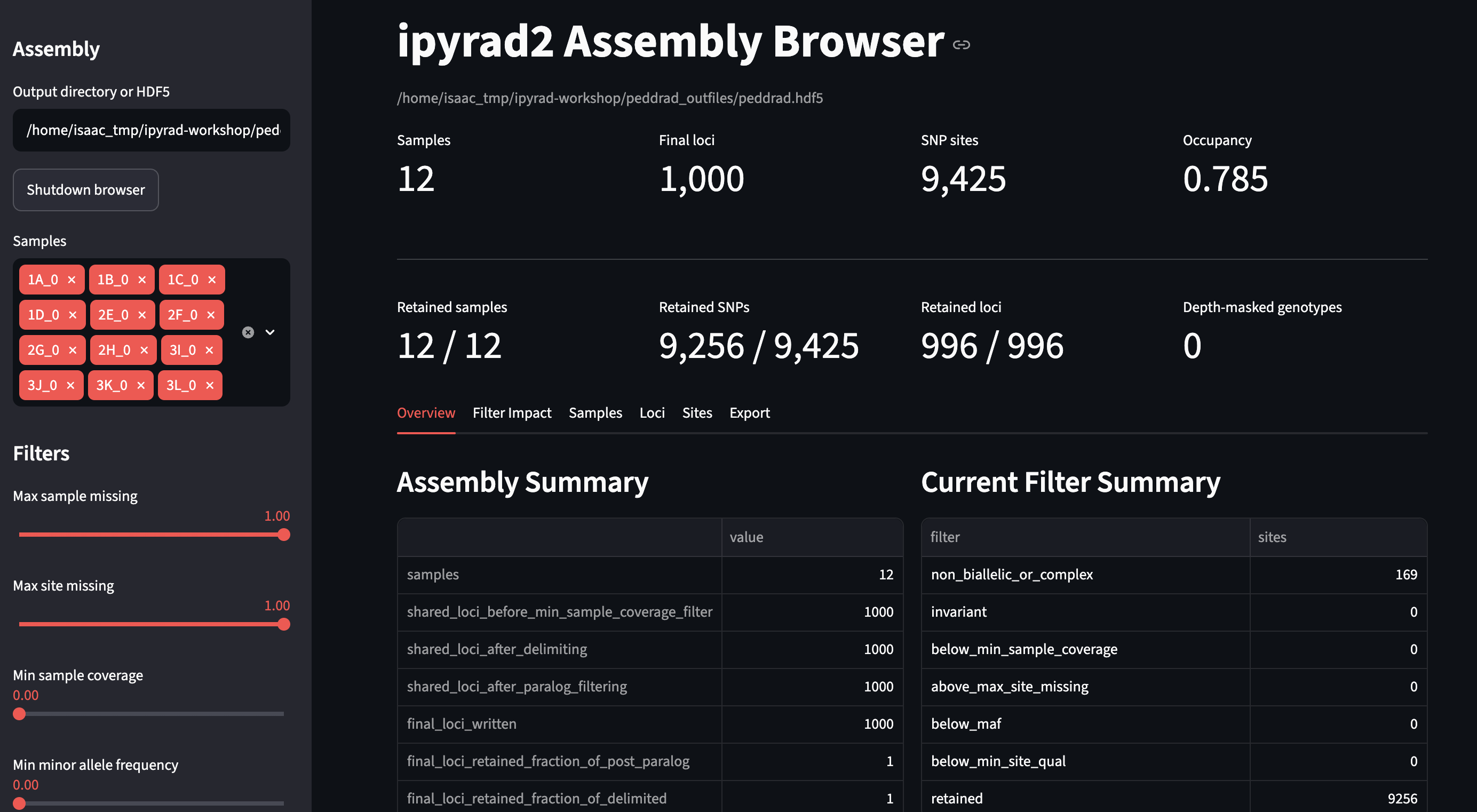Click the Shutdown browser button
The width and height of the screenshot is (1477, 812).
coord(85,190)
